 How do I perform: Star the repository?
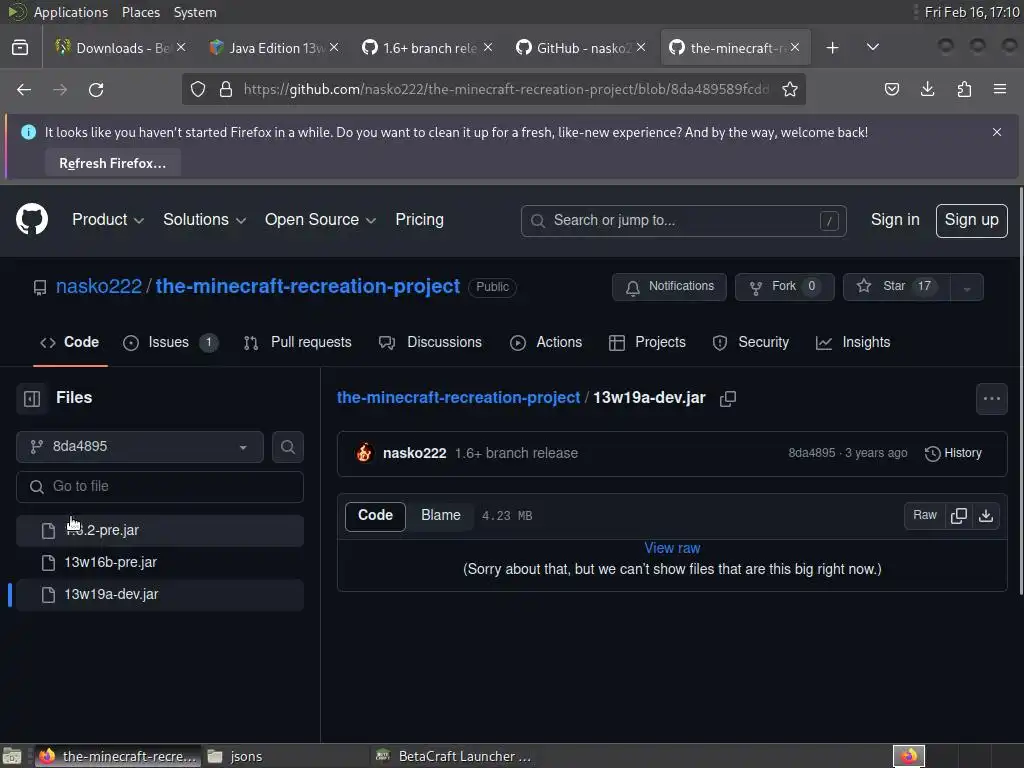(896, 287)
